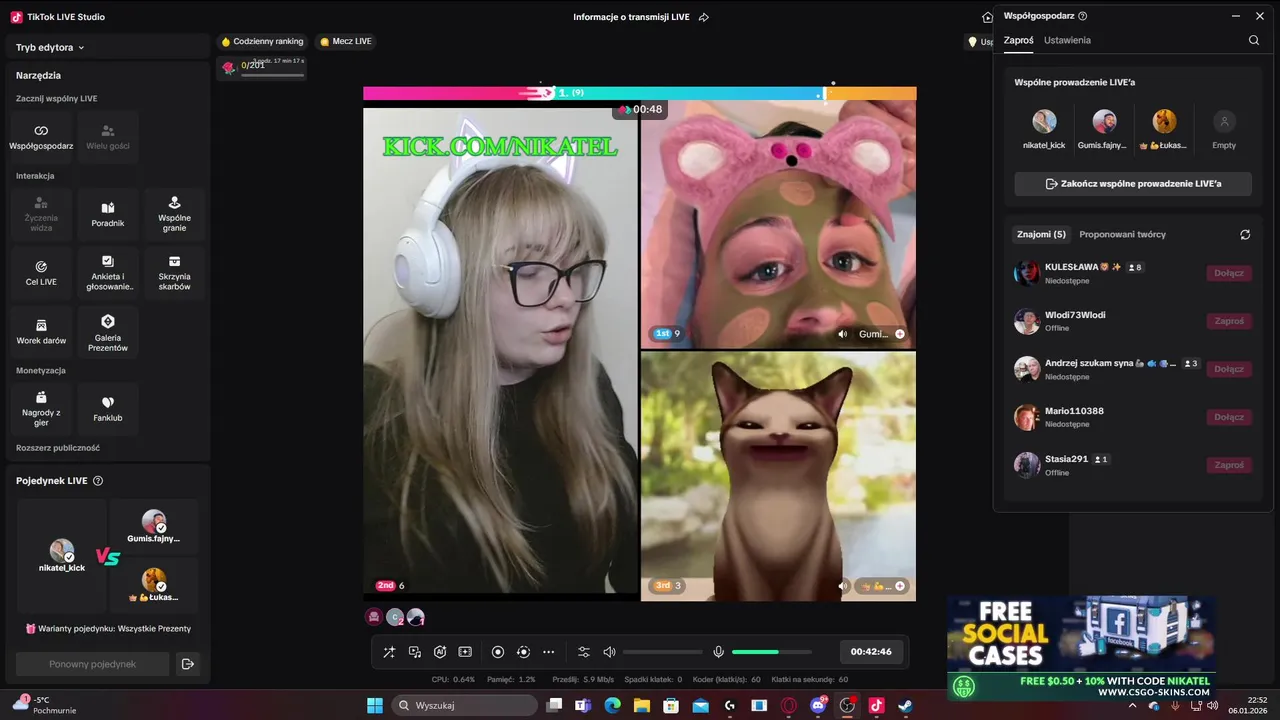
Task: Open the Windows Start menu
Action: point(374,705)
